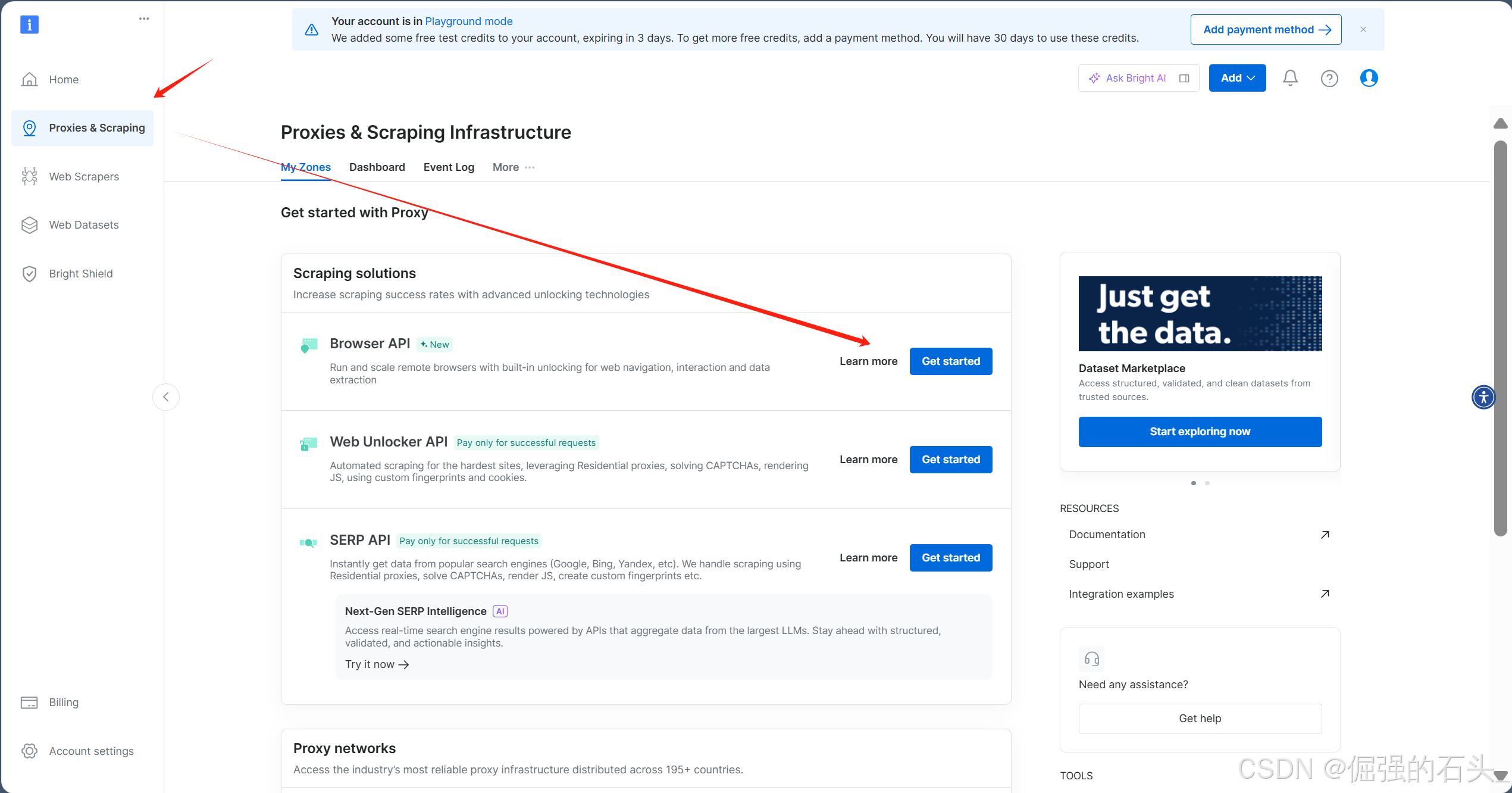This screenshot has width=1512, height=793.
Task: Switch to the Dashboard tab
Action: pos(377,167)
